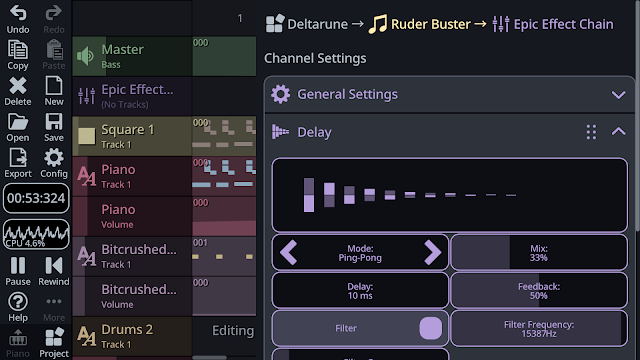The height and width of the screenshot is (360, 640).
Task: Click the Square 1 waveform icon
Action: (87, 136)
